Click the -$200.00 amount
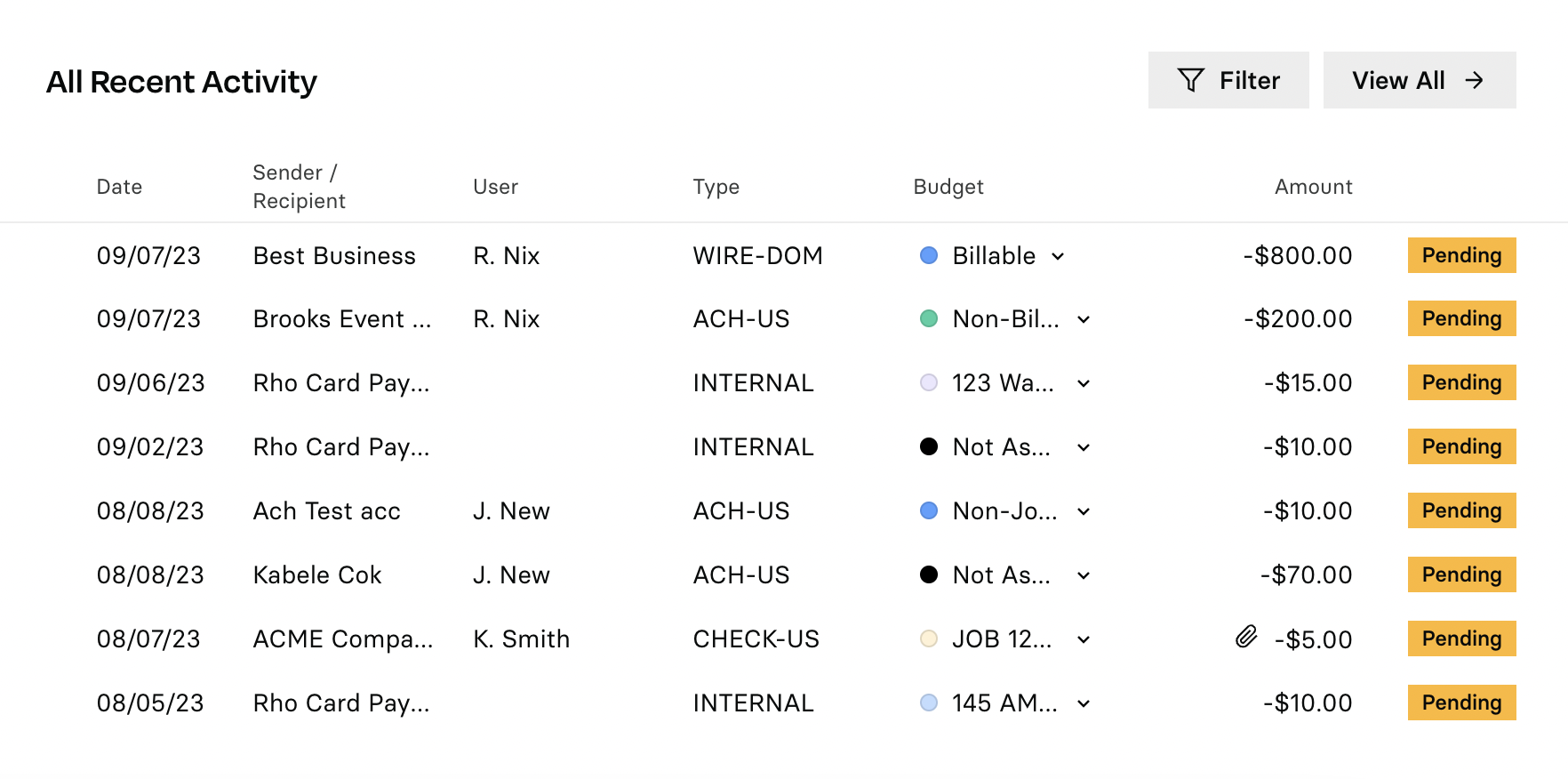 1298,319
